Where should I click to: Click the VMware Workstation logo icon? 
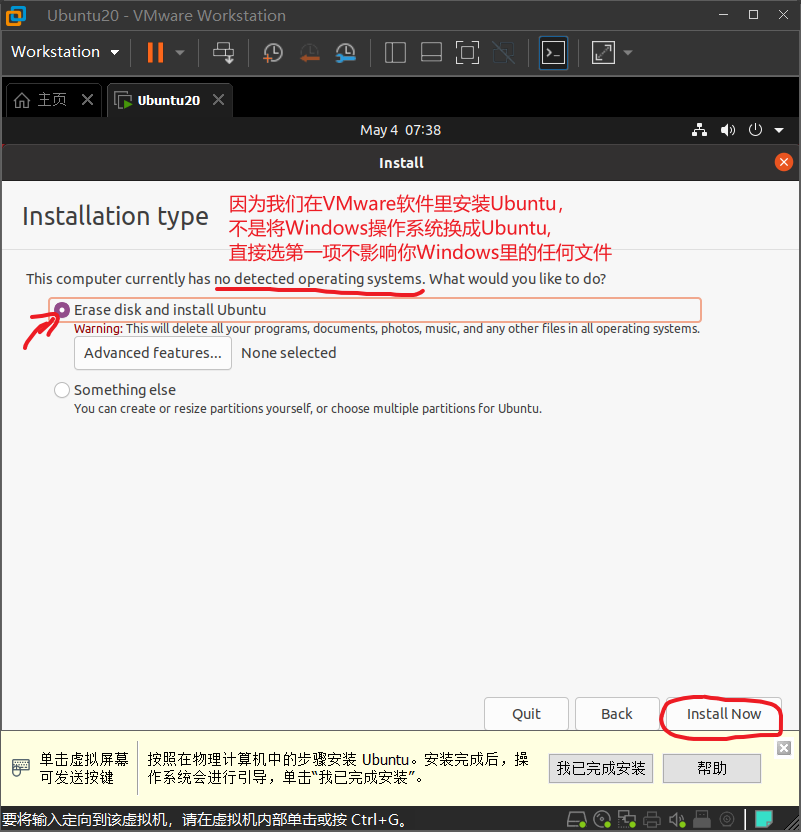pyautogui.click(x=16, y=15)
